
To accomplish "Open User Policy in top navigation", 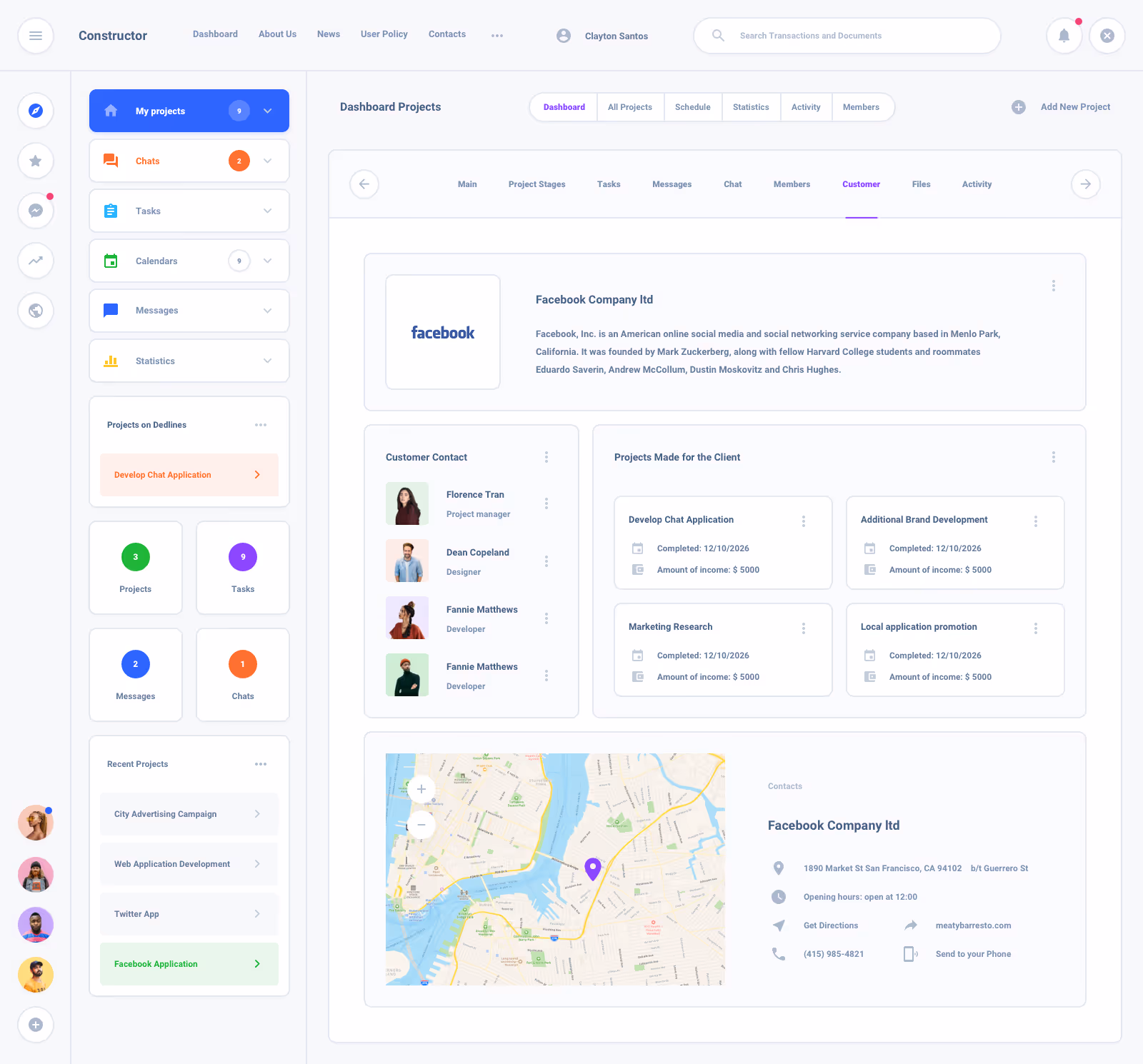I will (x=384, y=34).
